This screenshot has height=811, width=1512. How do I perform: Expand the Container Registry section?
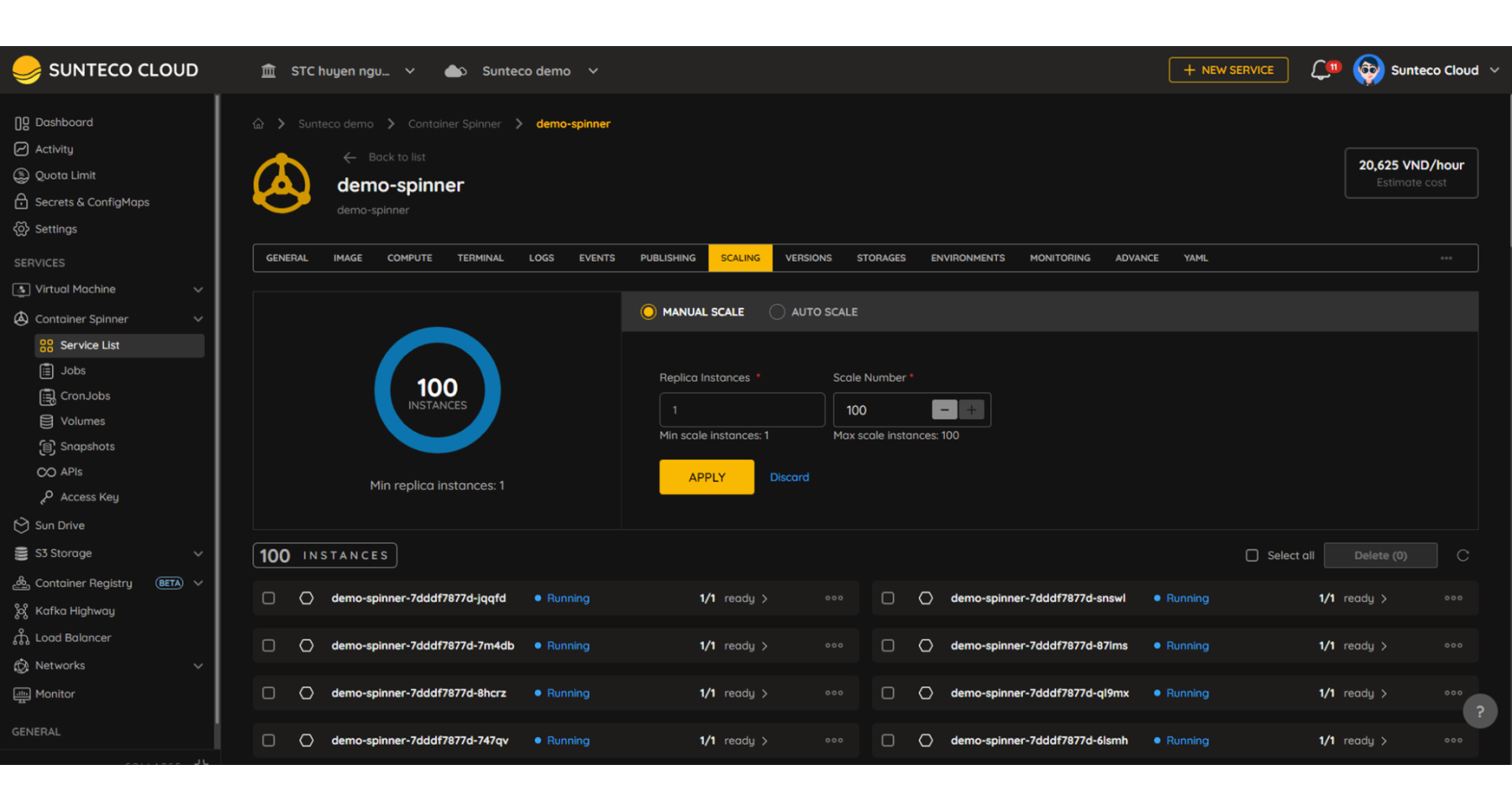click(x=198, y=583)
